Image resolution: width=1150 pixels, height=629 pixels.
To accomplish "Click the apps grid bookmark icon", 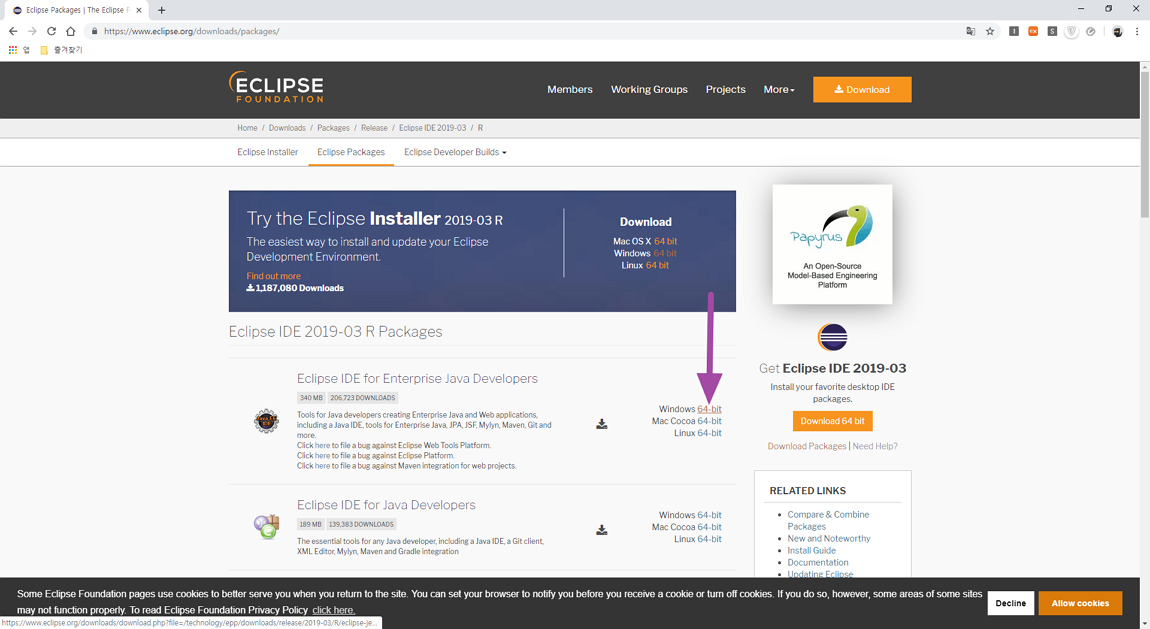I will pos(12,50).
